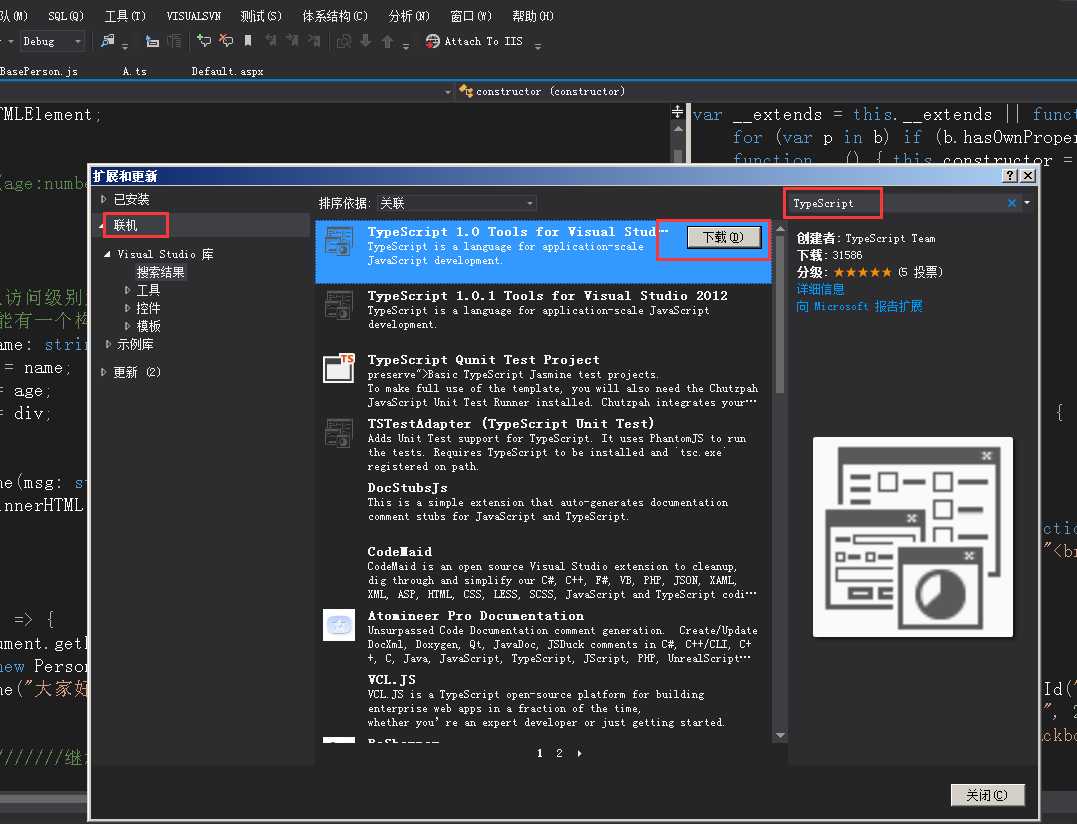Open the 工具(T) menu

(x=125, y=16)
